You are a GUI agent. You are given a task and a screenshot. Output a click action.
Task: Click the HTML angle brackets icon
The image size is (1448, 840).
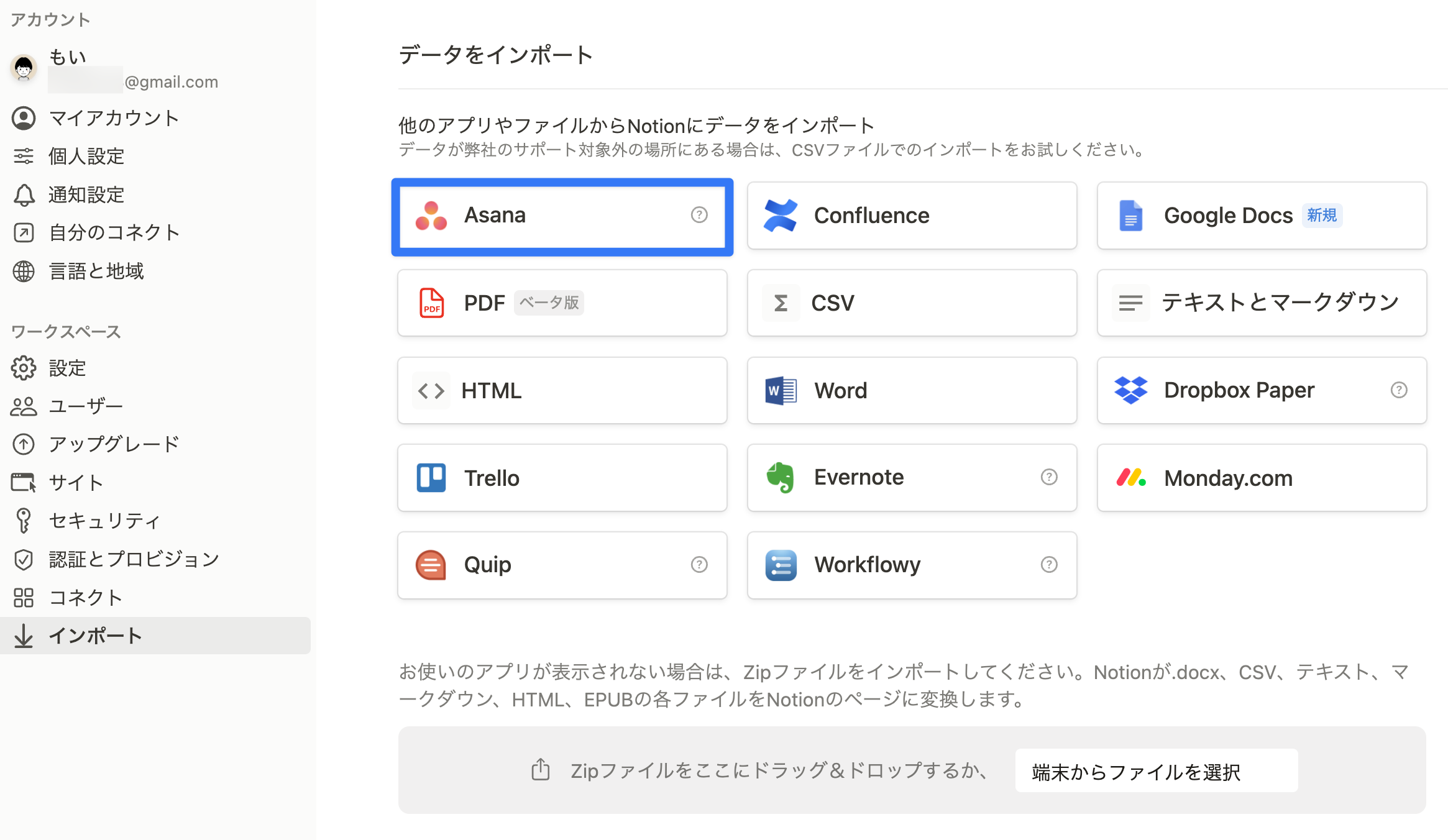[x=431, y=391]
